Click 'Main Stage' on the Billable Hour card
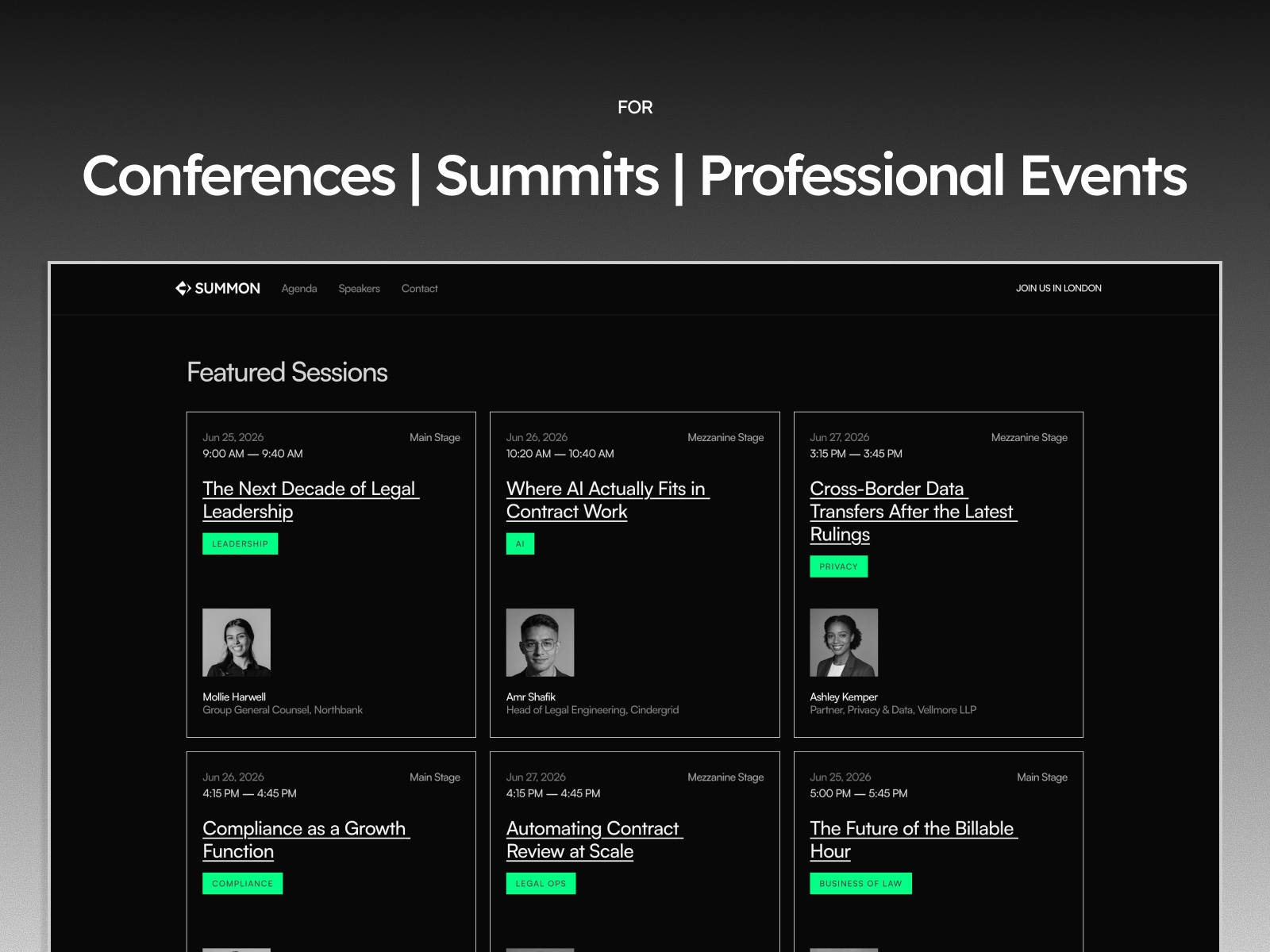 click(1042, 777)
